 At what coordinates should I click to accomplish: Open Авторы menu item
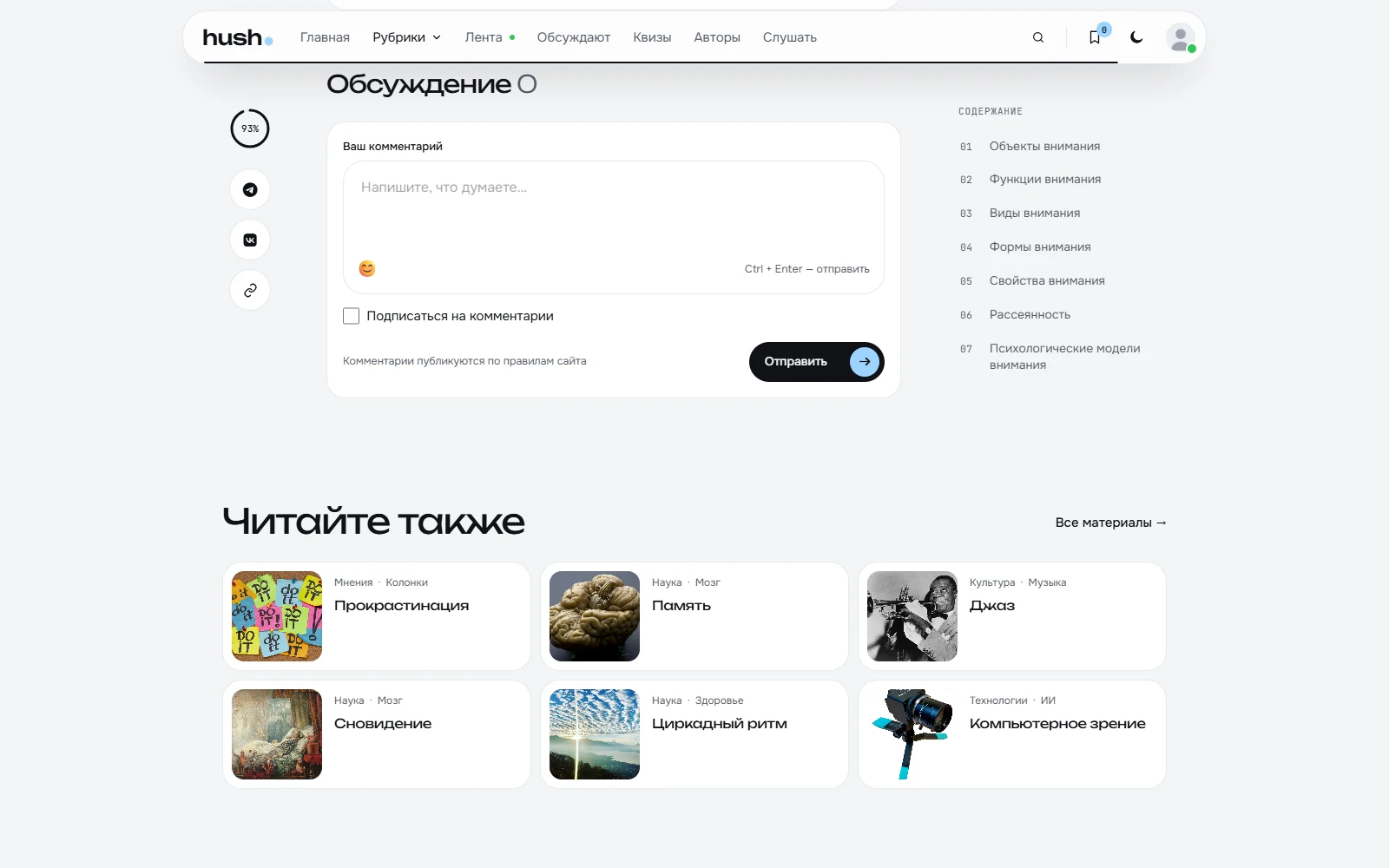[717, 37]
